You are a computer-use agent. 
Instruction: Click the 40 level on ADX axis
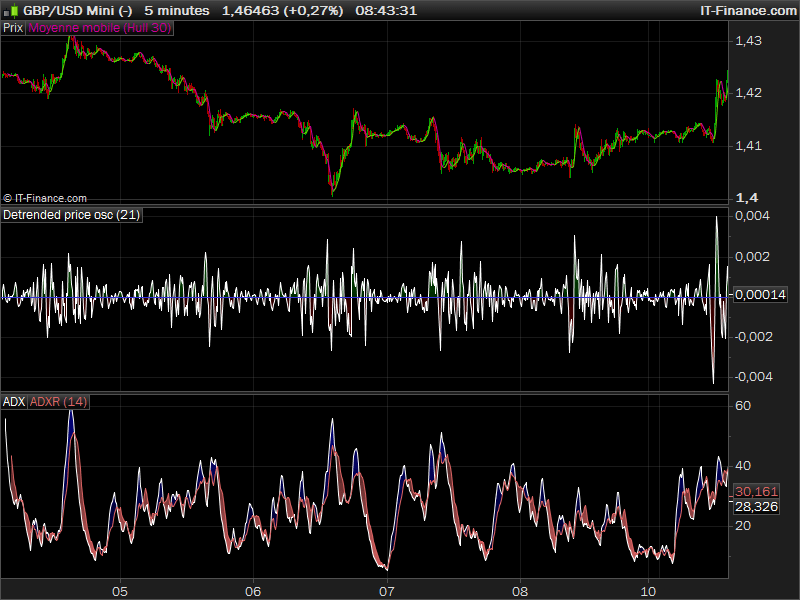(x=743, y=465)
